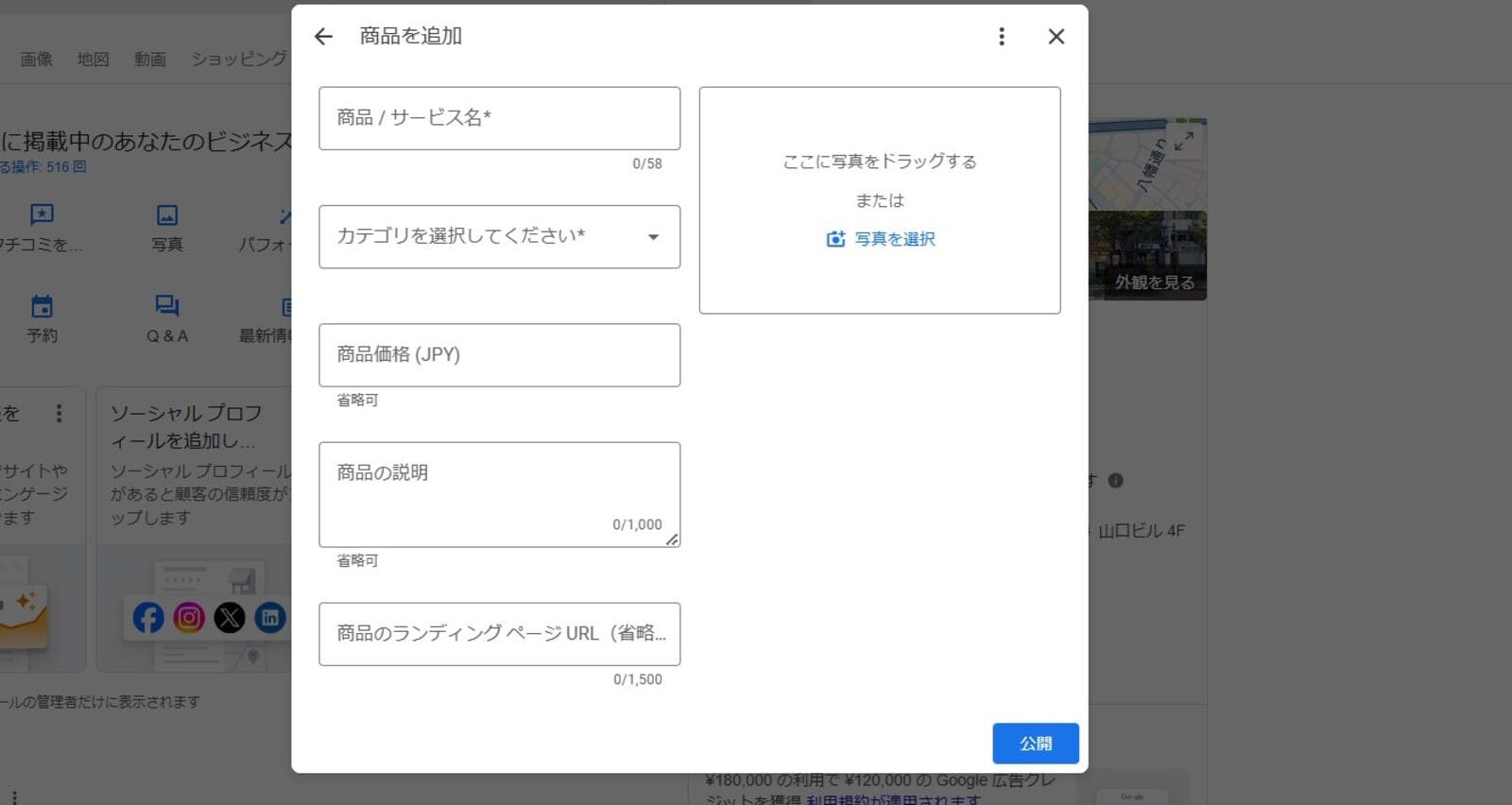Click the ソーシャル プロフィールを追加 card title
The width and height of the screenshot is (1512, 805).
tap(186, 427)
